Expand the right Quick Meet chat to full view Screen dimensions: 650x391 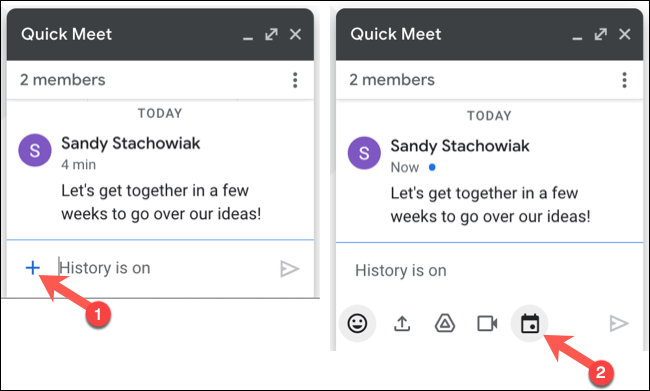(601, 34)
